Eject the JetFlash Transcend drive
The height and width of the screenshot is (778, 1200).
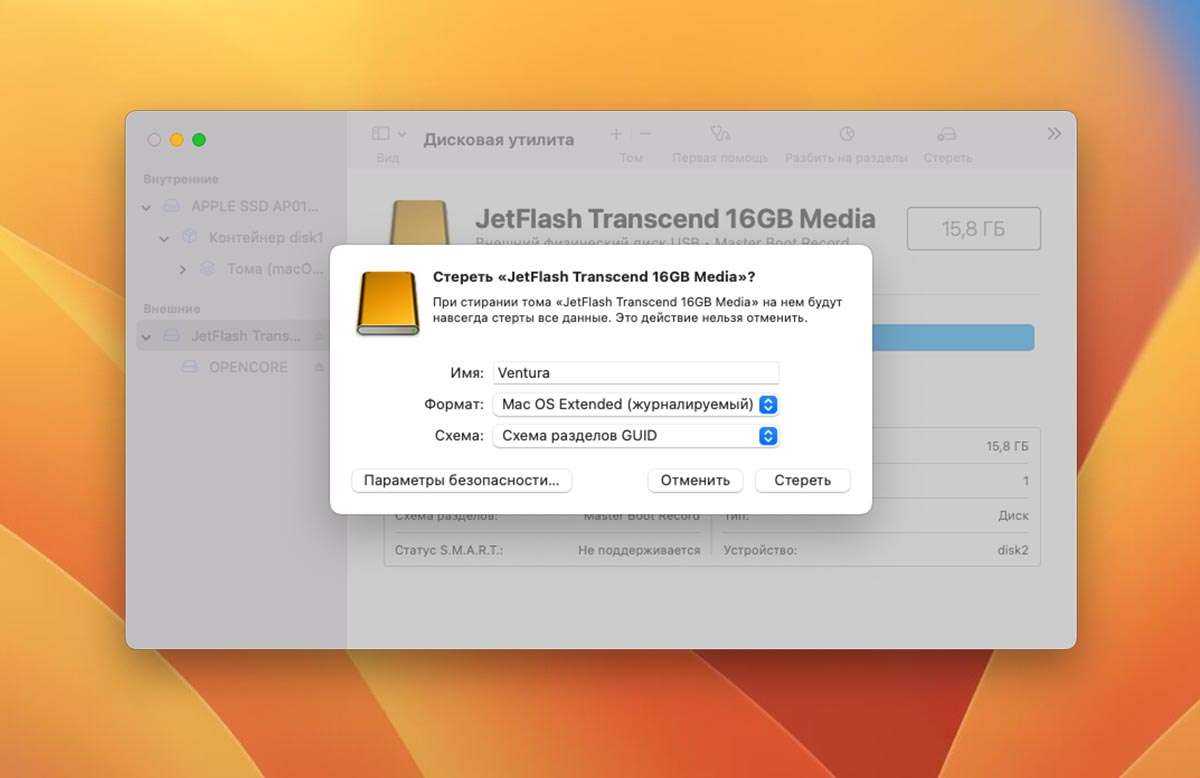(319, 336)
